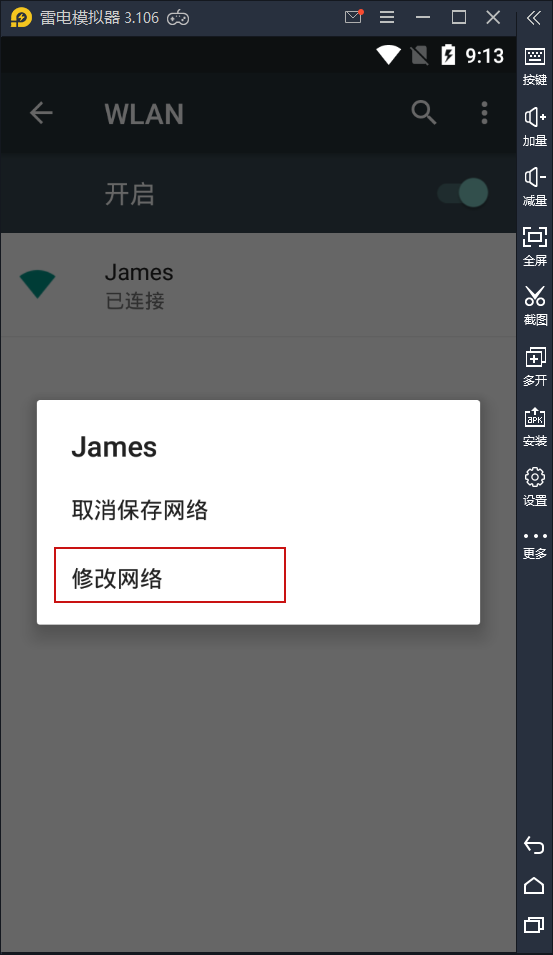
Task: Open emulator settings (设置) gear
Action: coord(535,486)
